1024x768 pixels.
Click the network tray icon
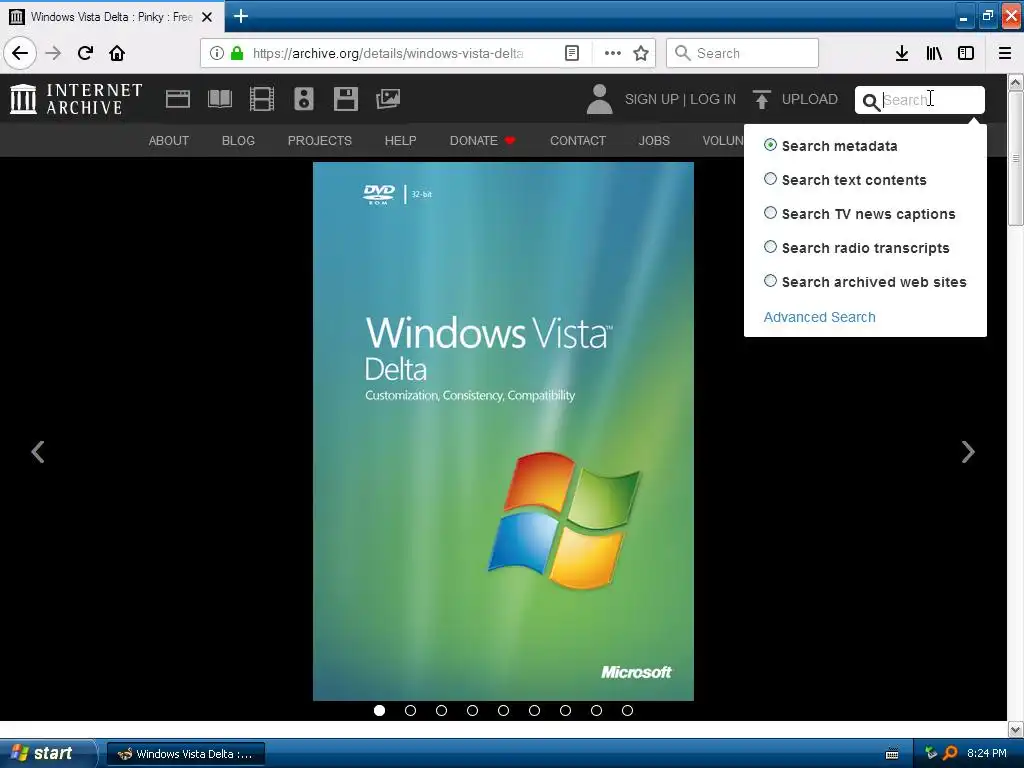point(931,754)
